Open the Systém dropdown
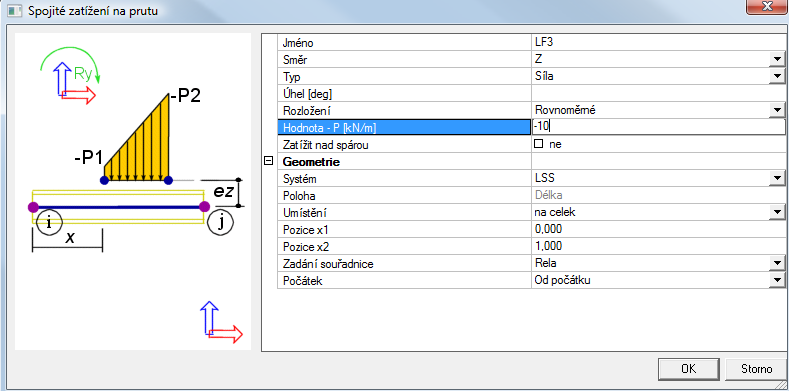789x391 pixels. [778, 178]
